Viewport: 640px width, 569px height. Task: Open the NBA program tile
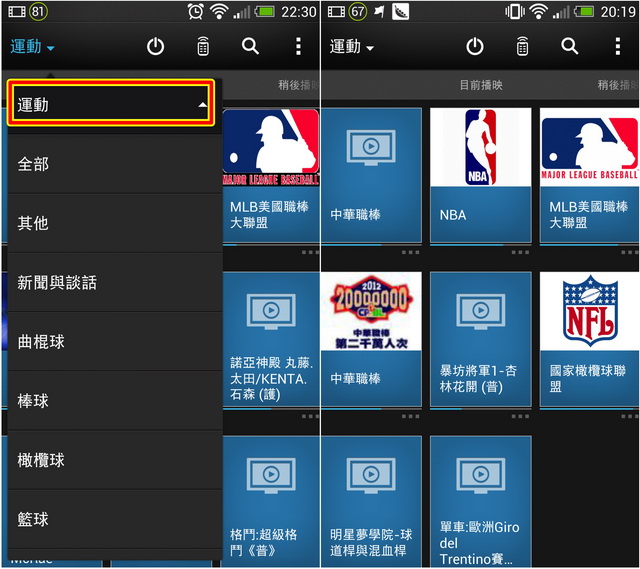click(480, 175)
